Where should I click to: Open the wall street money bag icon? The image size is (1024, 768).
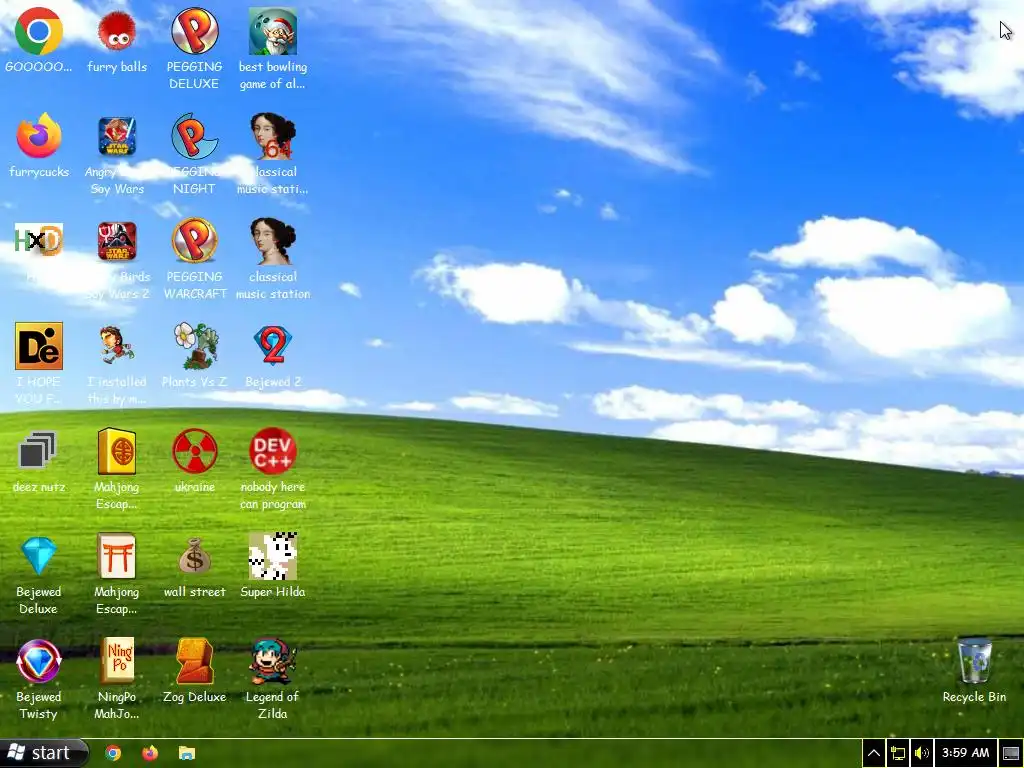(x=195, y=556)
